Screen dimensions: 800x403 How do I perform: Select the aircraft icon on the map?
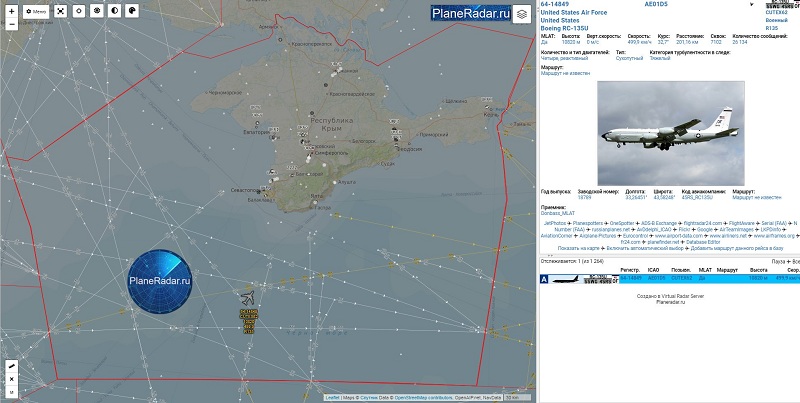[x=247, y=297]
